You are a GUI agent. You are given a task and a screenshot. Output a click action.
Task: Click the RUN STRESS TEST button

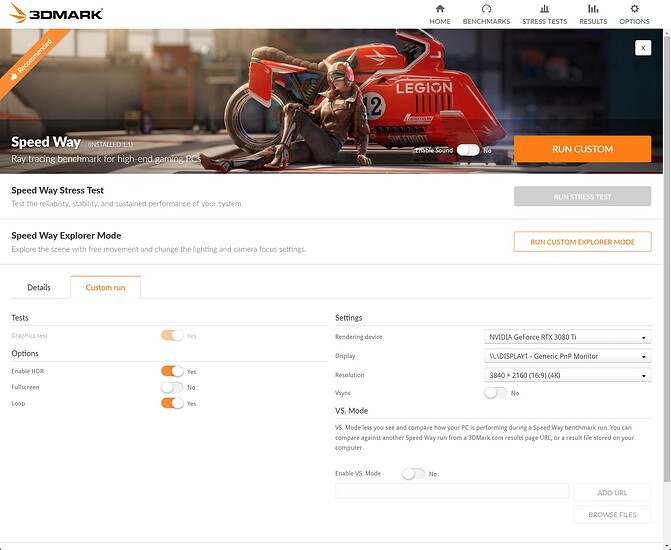582,196
